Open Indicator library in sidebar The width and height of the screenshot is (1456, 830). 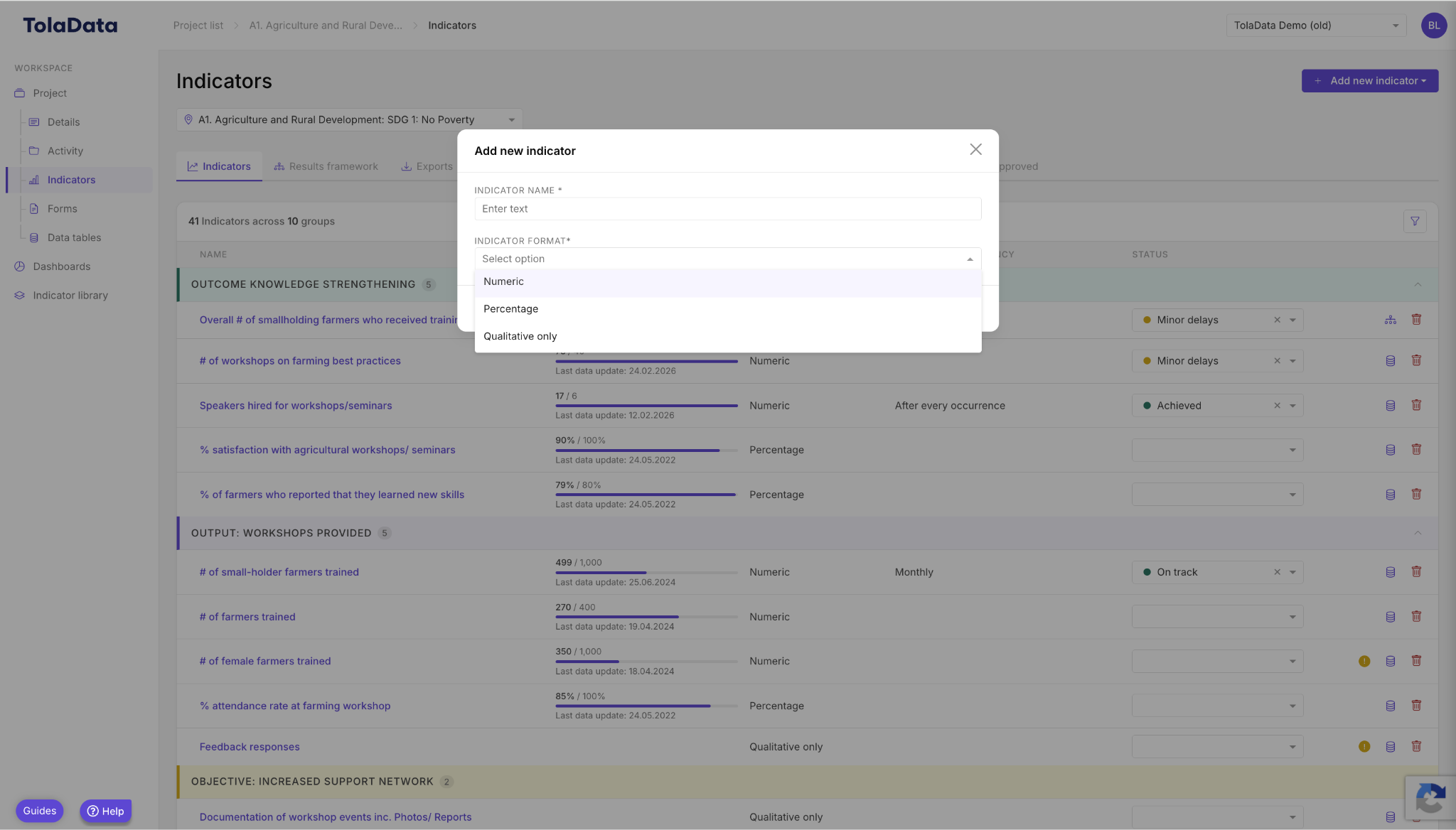(70, 296)
